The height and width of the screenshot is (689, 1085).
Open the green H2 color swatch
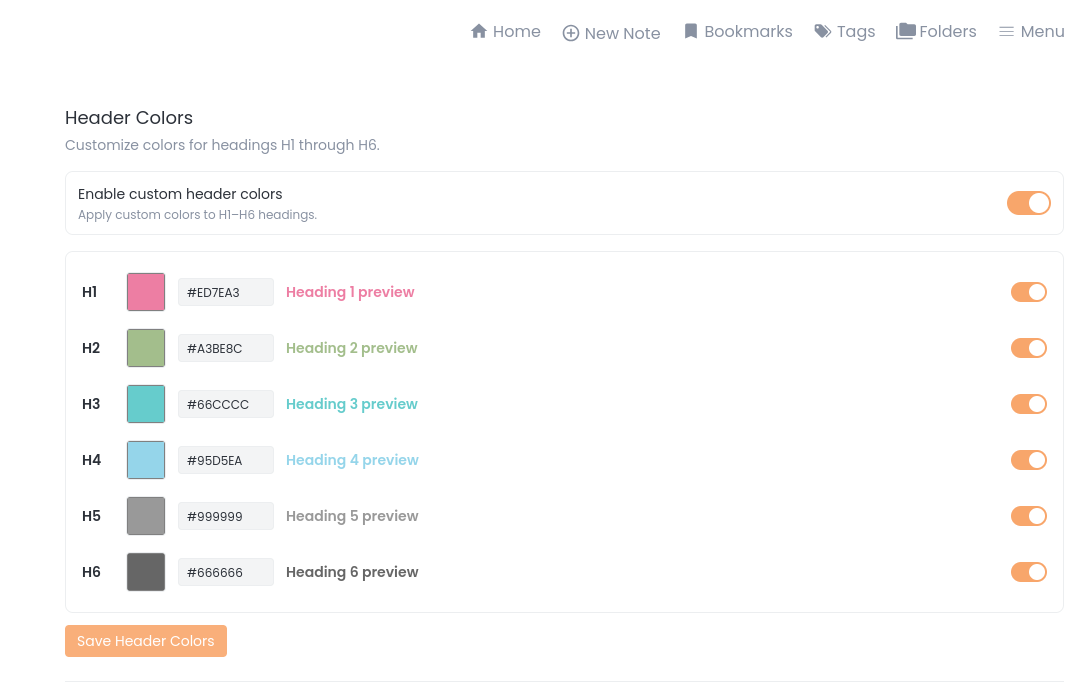click(146, 348)
